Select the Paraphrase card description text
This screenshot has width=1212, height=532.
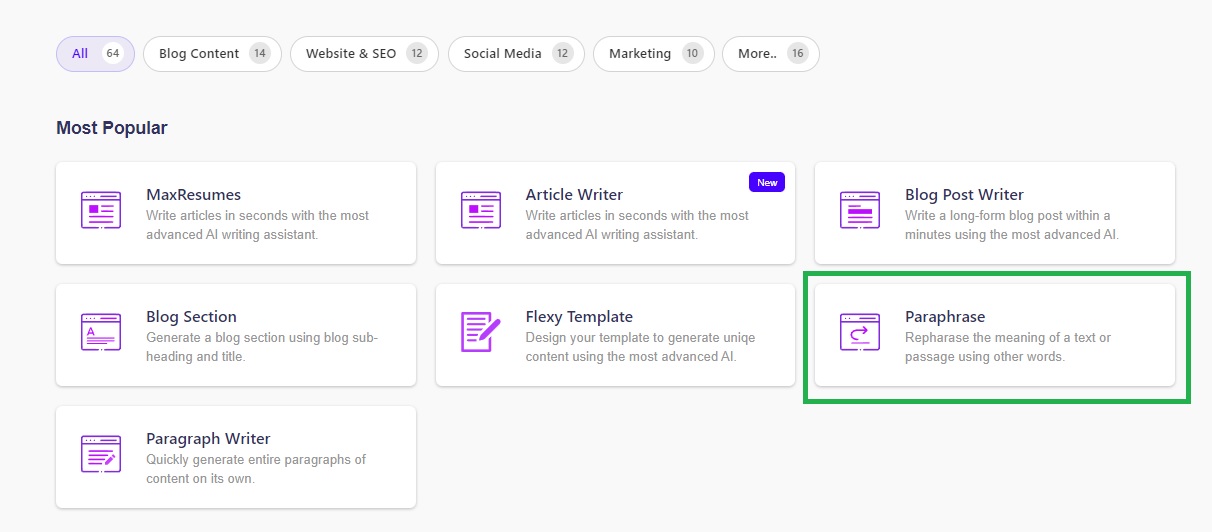(x=1007, y=347)
